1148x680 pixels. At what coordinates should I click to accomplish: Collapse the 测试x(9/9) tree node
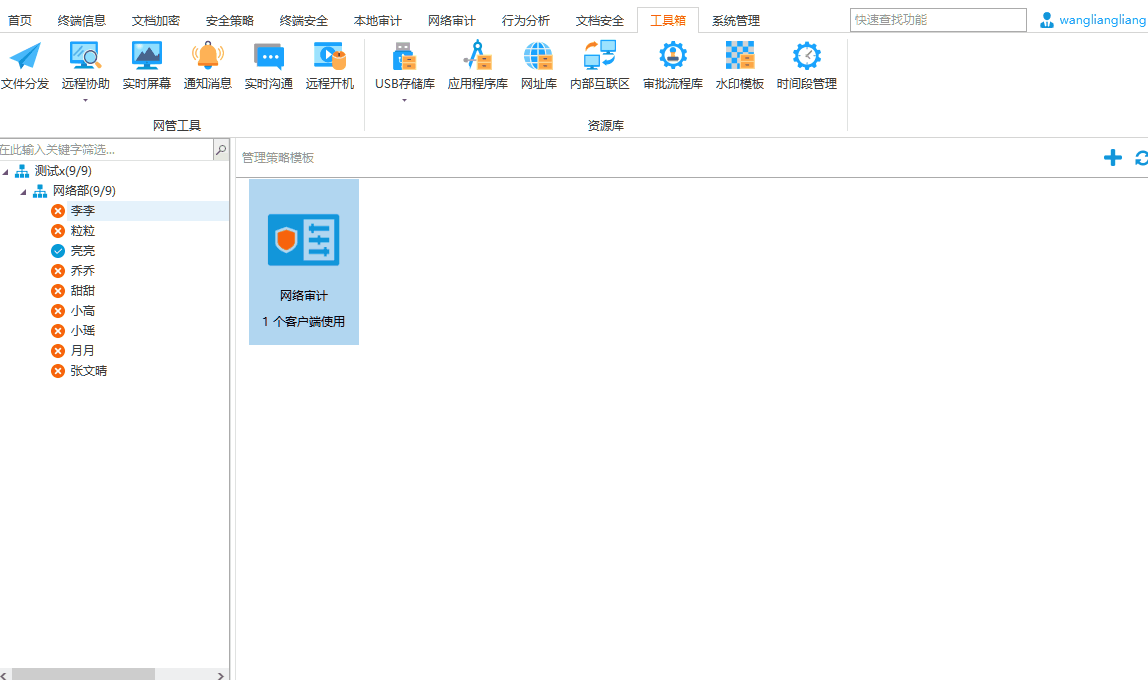6,171
